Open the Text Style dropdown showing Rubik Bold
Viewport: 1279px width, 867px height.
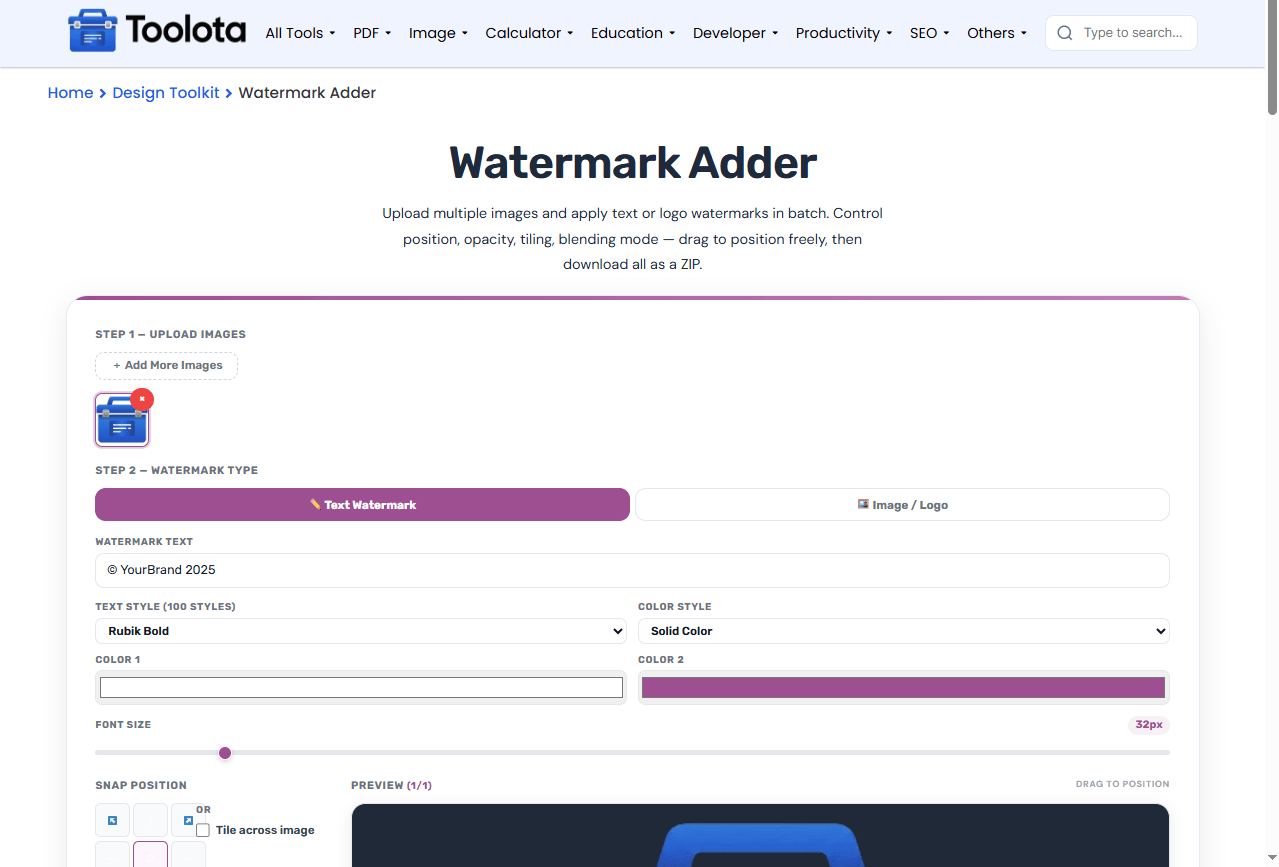[361, 631]
